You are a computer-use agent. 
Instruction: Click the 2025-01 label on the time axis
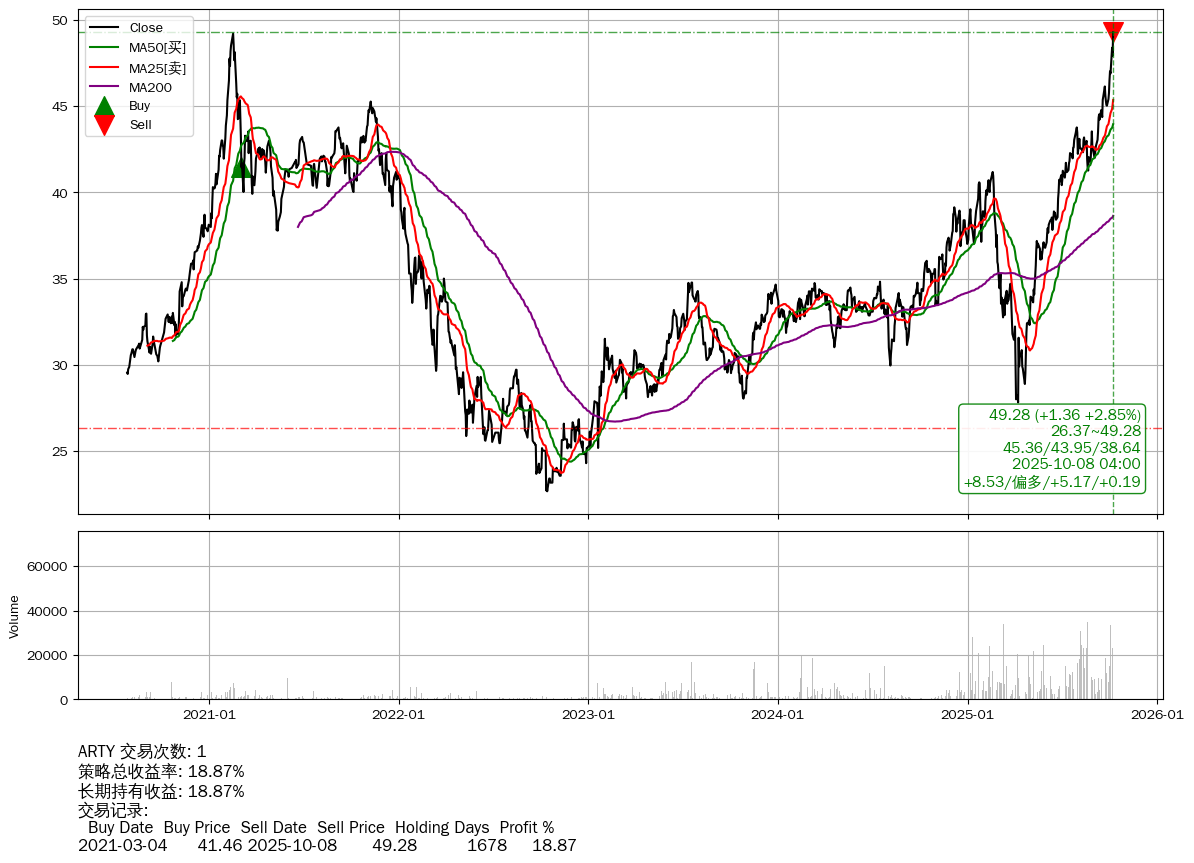pyautogui.click(x=968, y=715)
